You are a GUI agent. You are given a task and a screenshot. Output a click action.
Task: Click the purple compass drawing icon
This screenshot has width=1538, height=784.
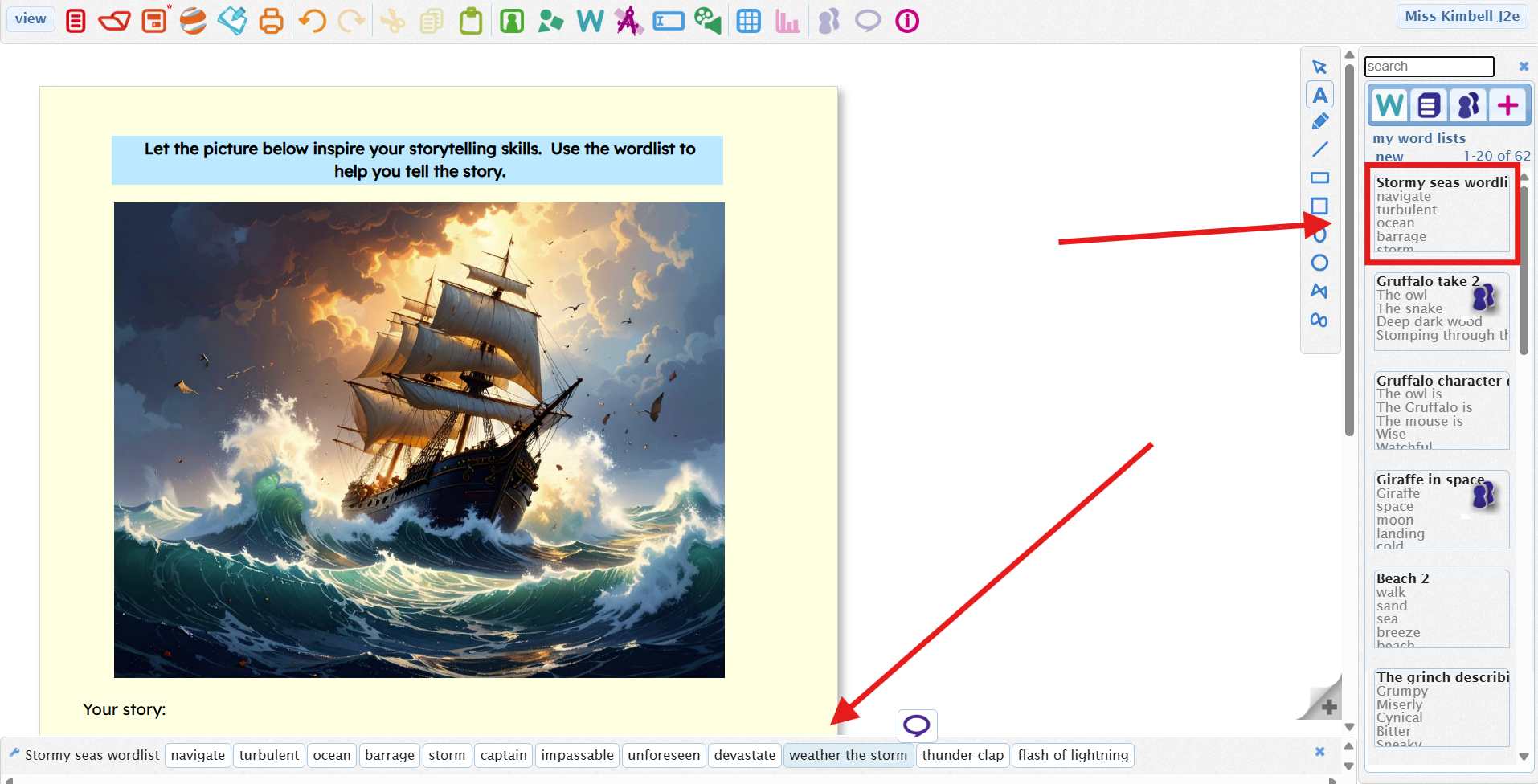coord(629,21)
